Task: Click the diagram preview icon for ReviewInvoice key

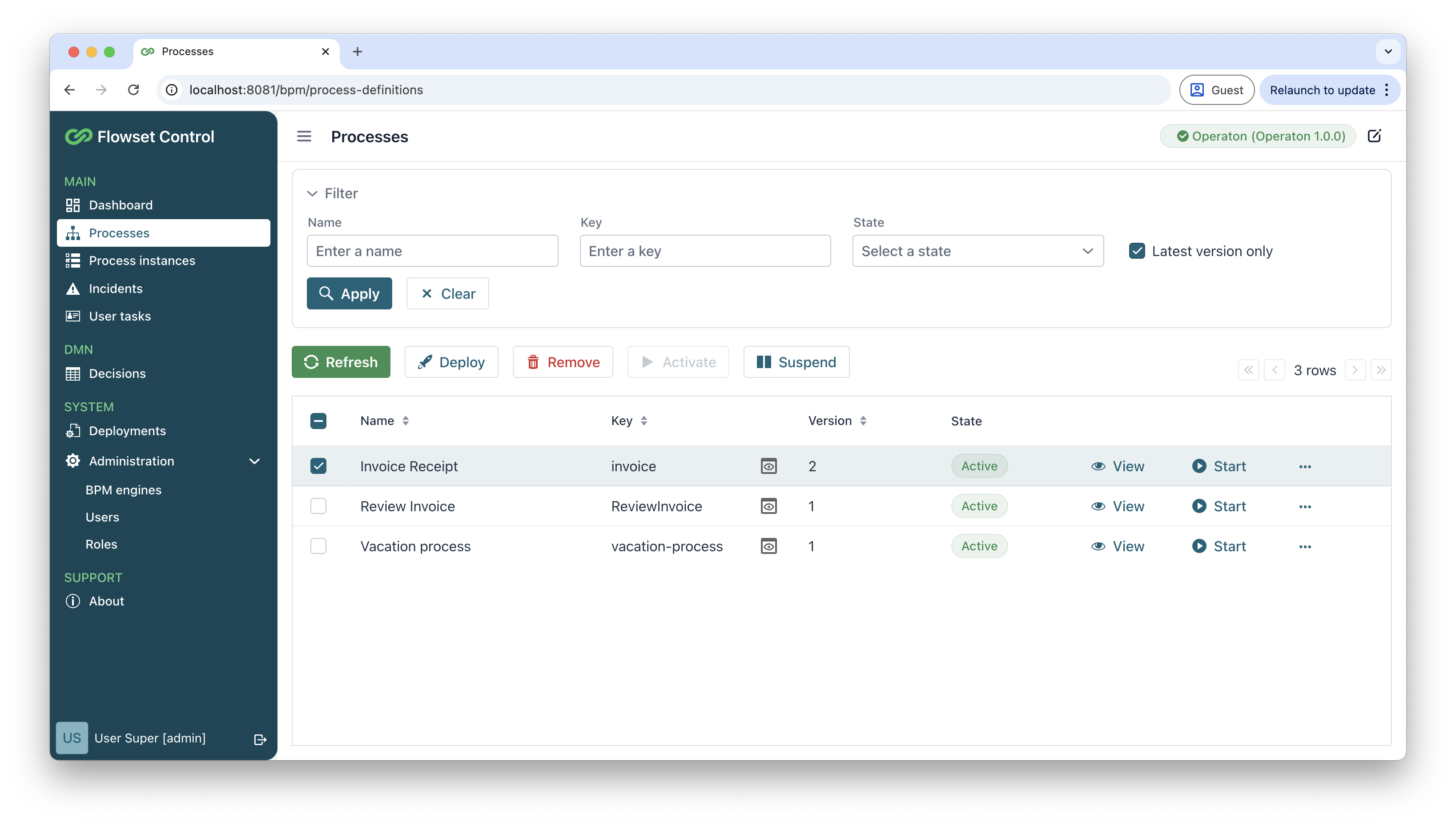Action: click(x=768, y=506)
